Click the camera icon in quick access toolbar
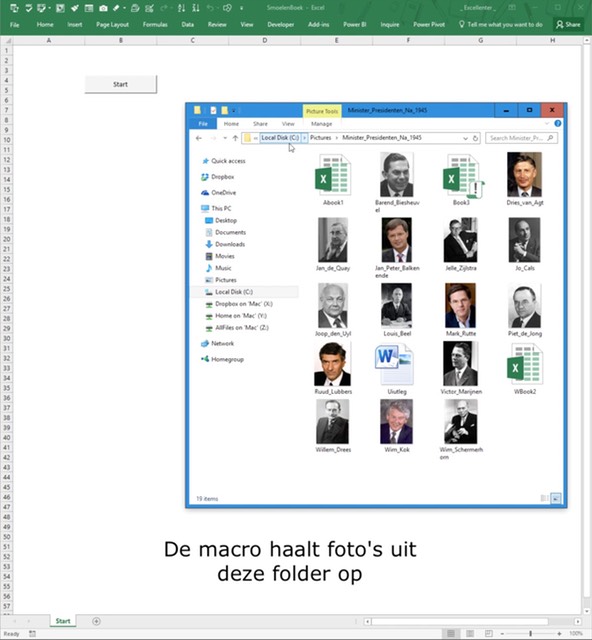Viewport: 592px width, 640px height. 103,8
